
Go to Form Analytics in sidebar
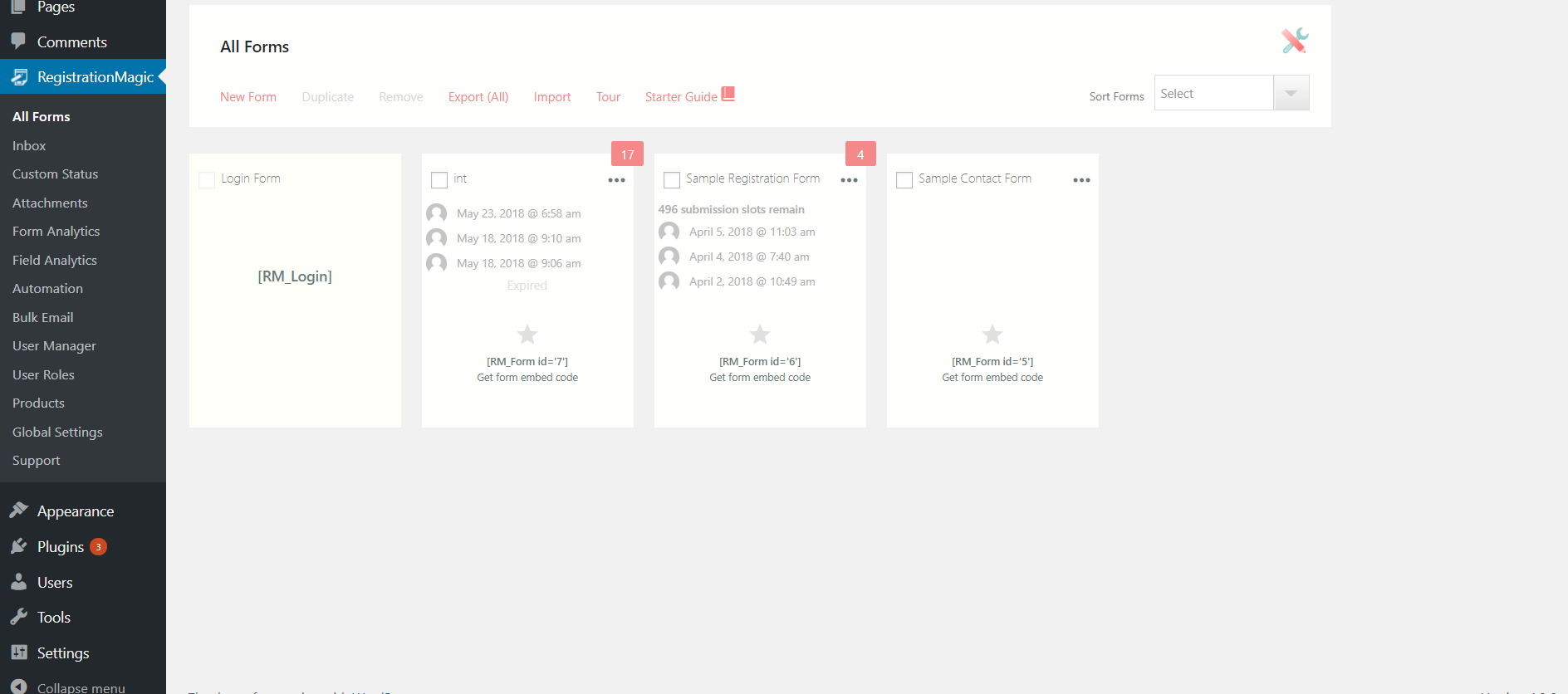[x=56, y=232]
